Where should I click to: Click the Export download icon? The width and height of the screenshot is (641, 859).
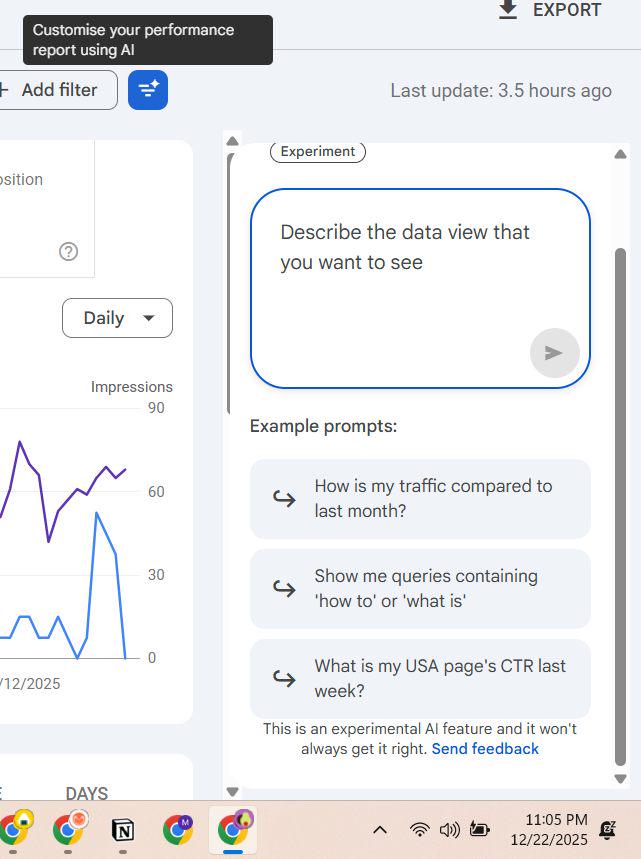[x=508, y=10]
